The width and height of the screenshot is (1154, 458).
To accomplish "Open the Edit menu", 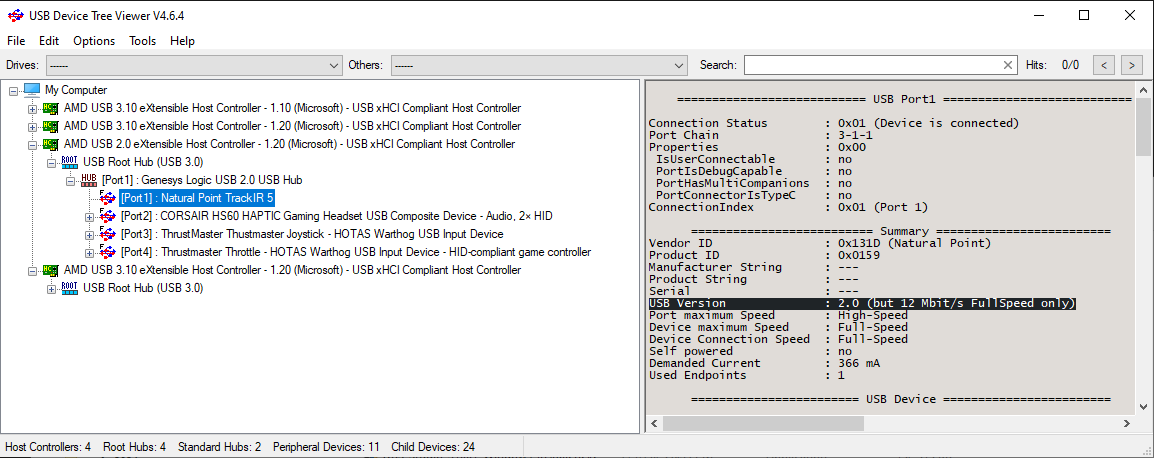I will coord(49,41).
